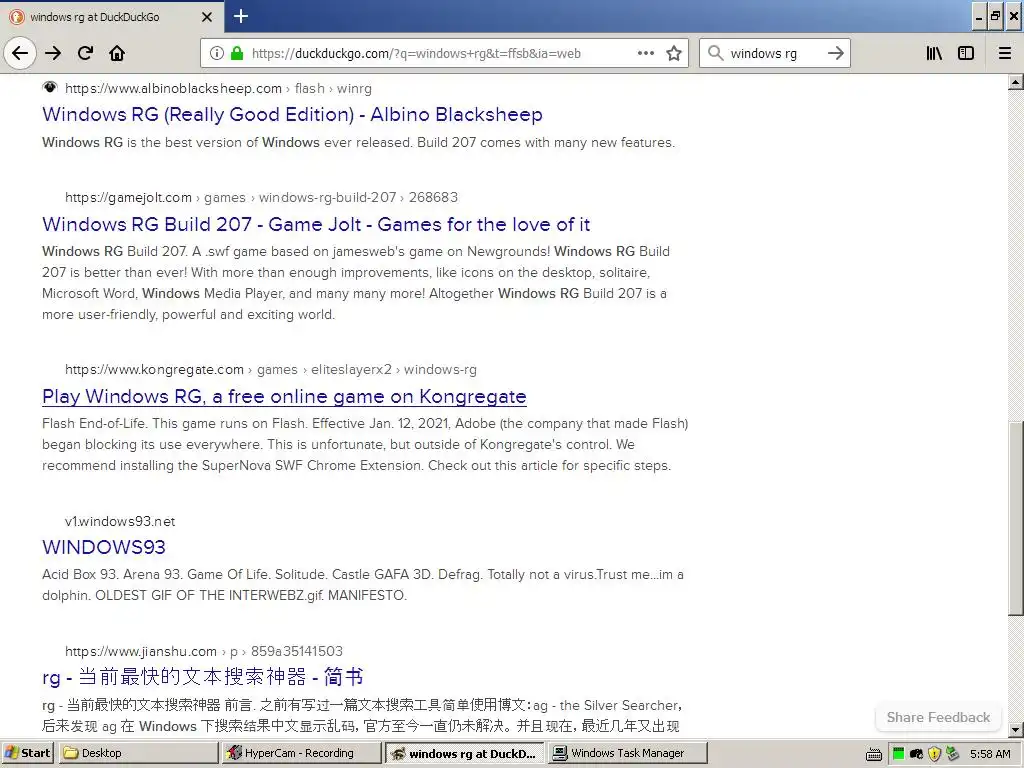Open the browser home page
Screen dimensions: 1024x768
click(117, 53)
